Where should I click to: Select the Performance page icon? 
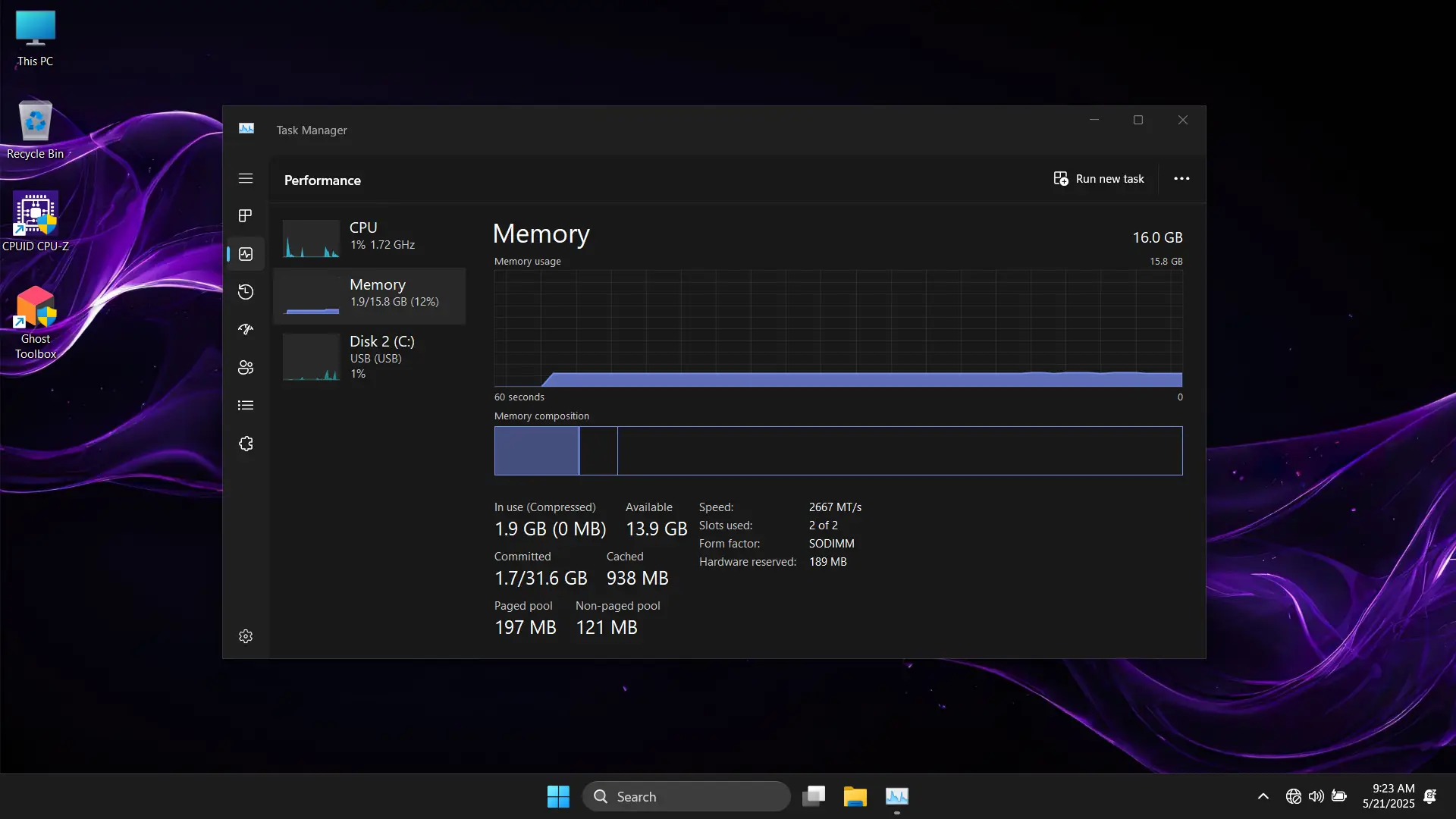pyautogui.click(x=246, y=253)
